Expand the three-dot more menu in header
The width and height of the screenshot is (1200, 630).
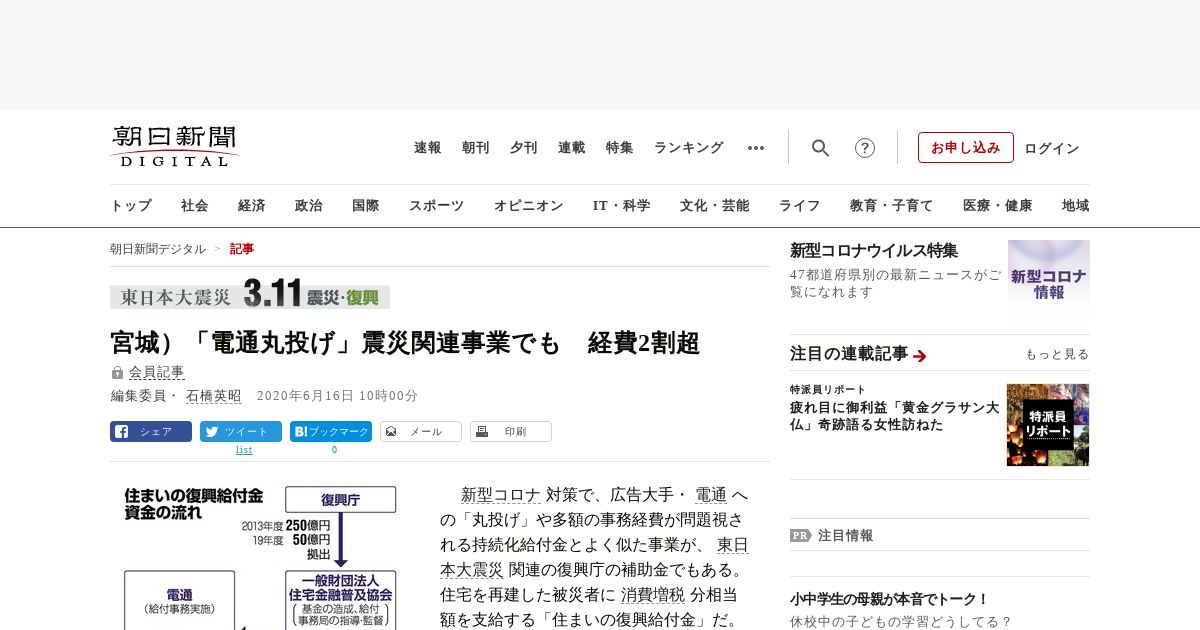[756, 148]
